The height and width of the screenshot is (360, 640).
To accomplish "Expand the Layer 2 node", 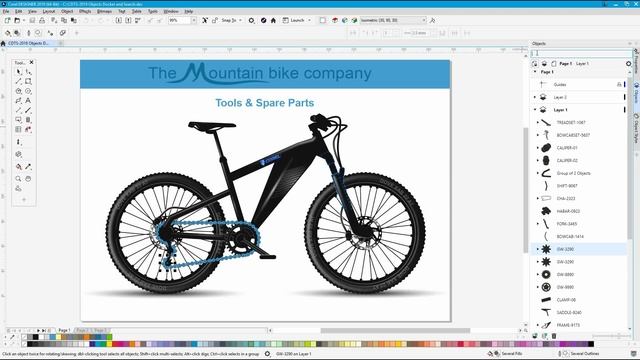I will [535, 97].
